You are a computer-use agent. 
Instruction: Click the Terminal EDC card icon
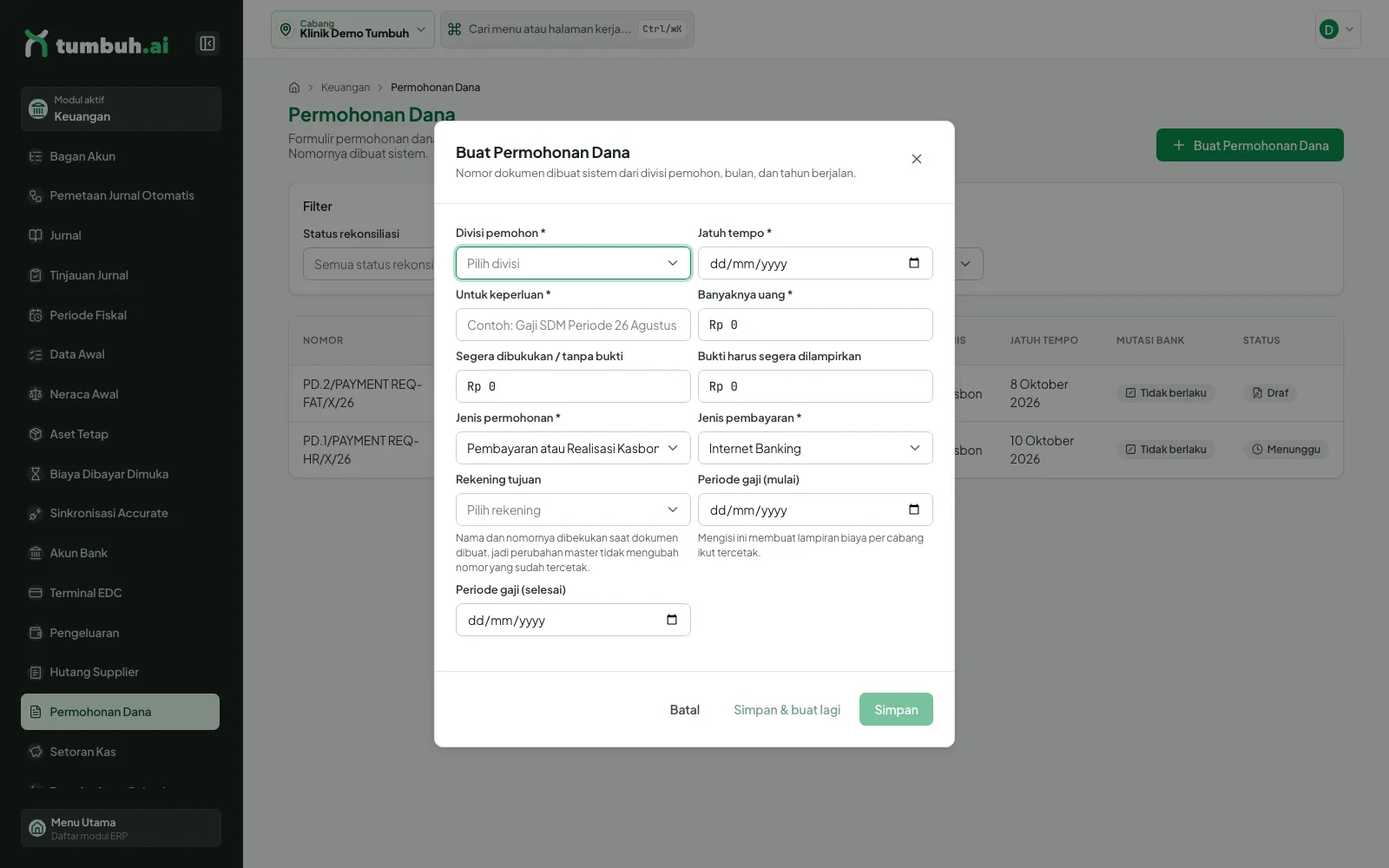click(x=36, y=593)
